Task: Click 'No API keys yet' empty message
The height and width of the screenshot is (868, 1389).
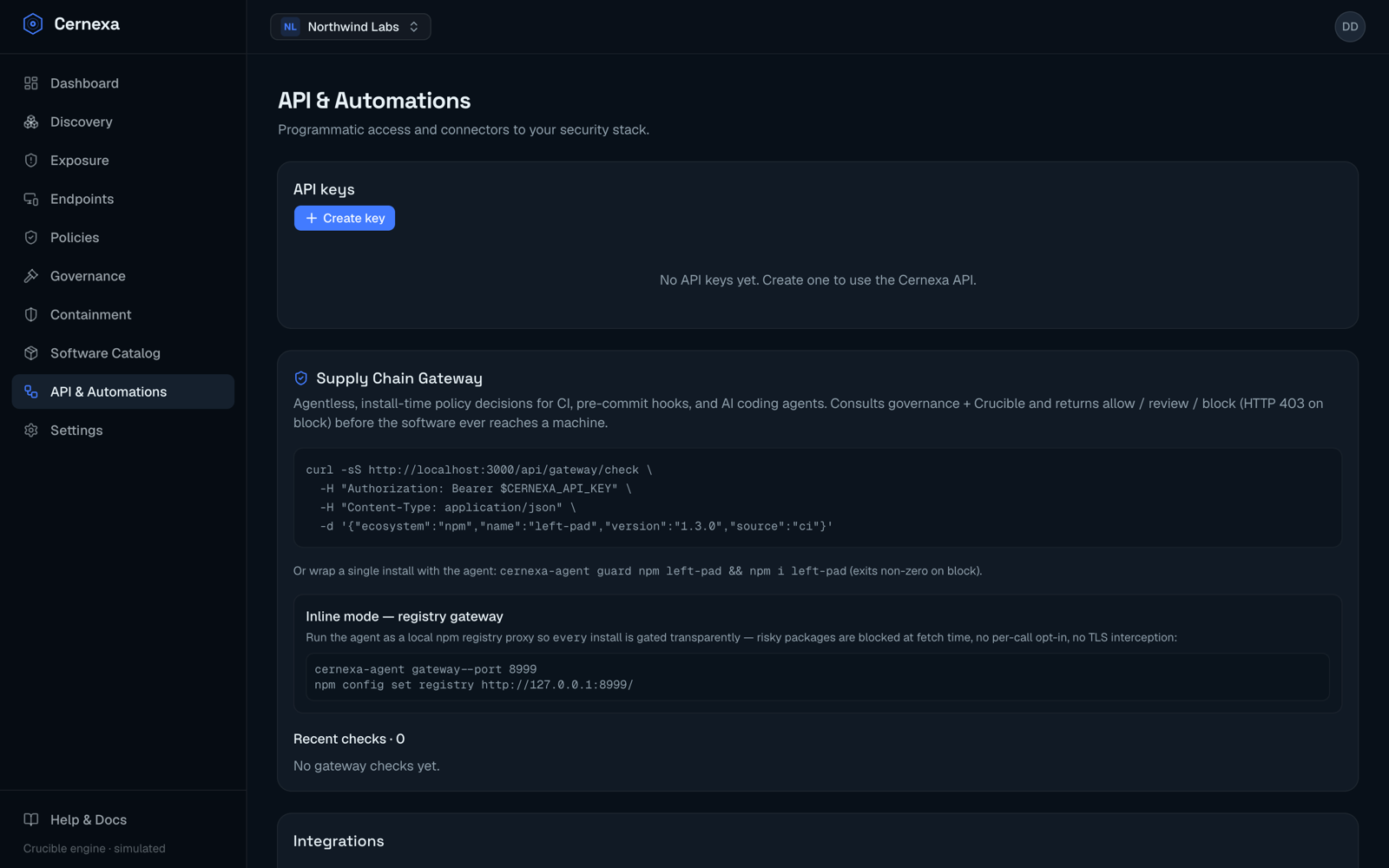Action: coord(818,280)
